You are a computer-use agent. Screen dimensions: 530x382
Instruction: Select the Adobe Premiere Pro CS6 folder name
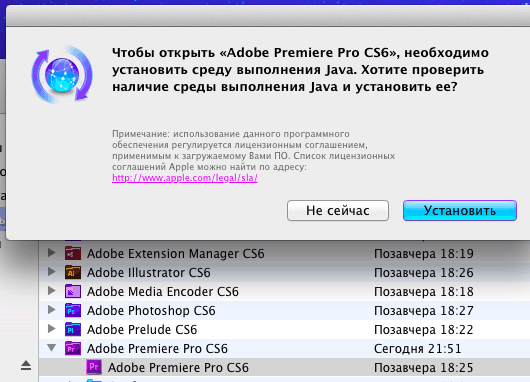tap(158, 349)
